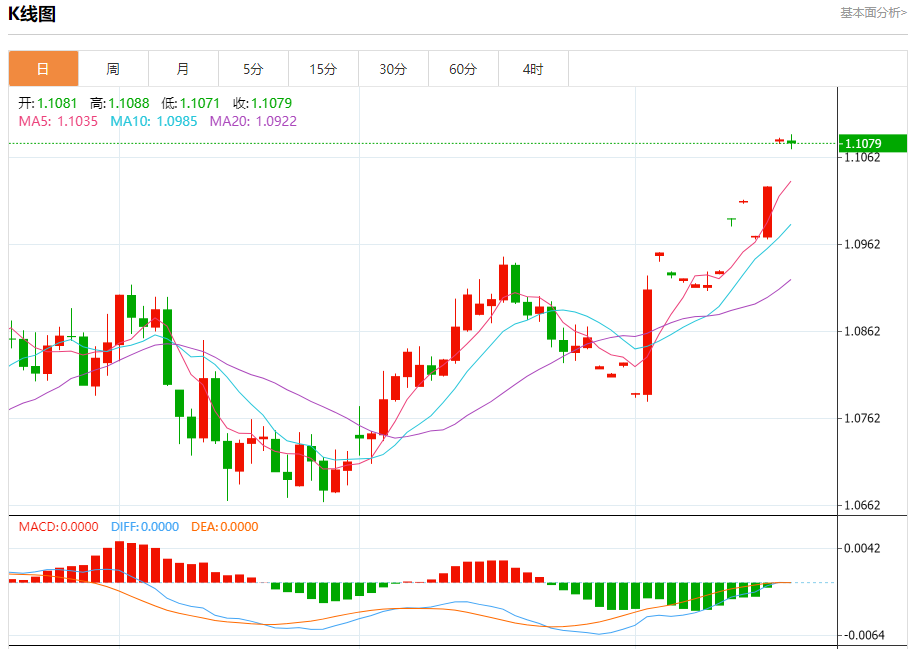
Task: Select the 日 daily chart tab
Action: pyautogui.click(x=43, y=69)
